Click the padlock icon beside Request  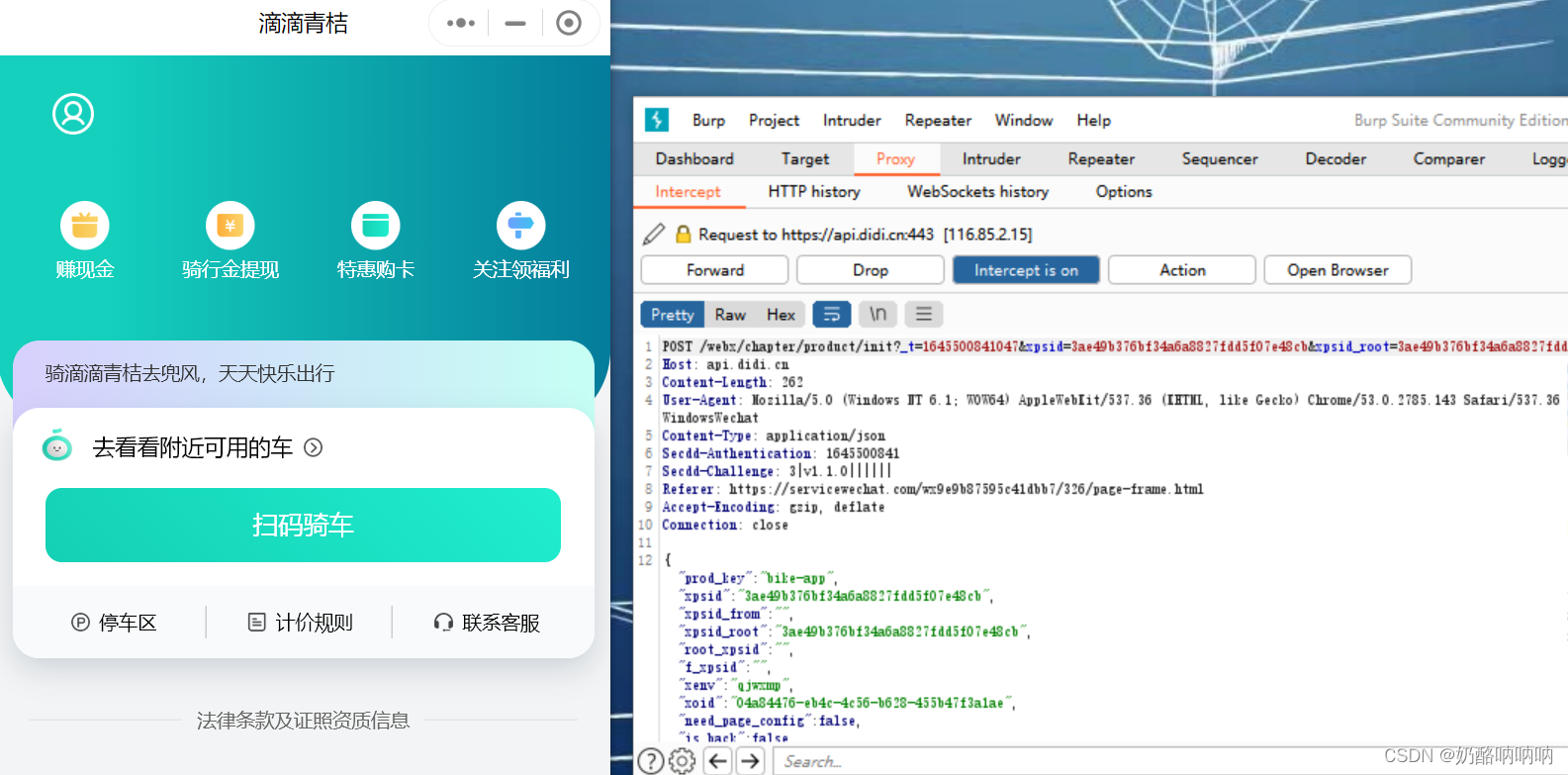click(683, 234)
